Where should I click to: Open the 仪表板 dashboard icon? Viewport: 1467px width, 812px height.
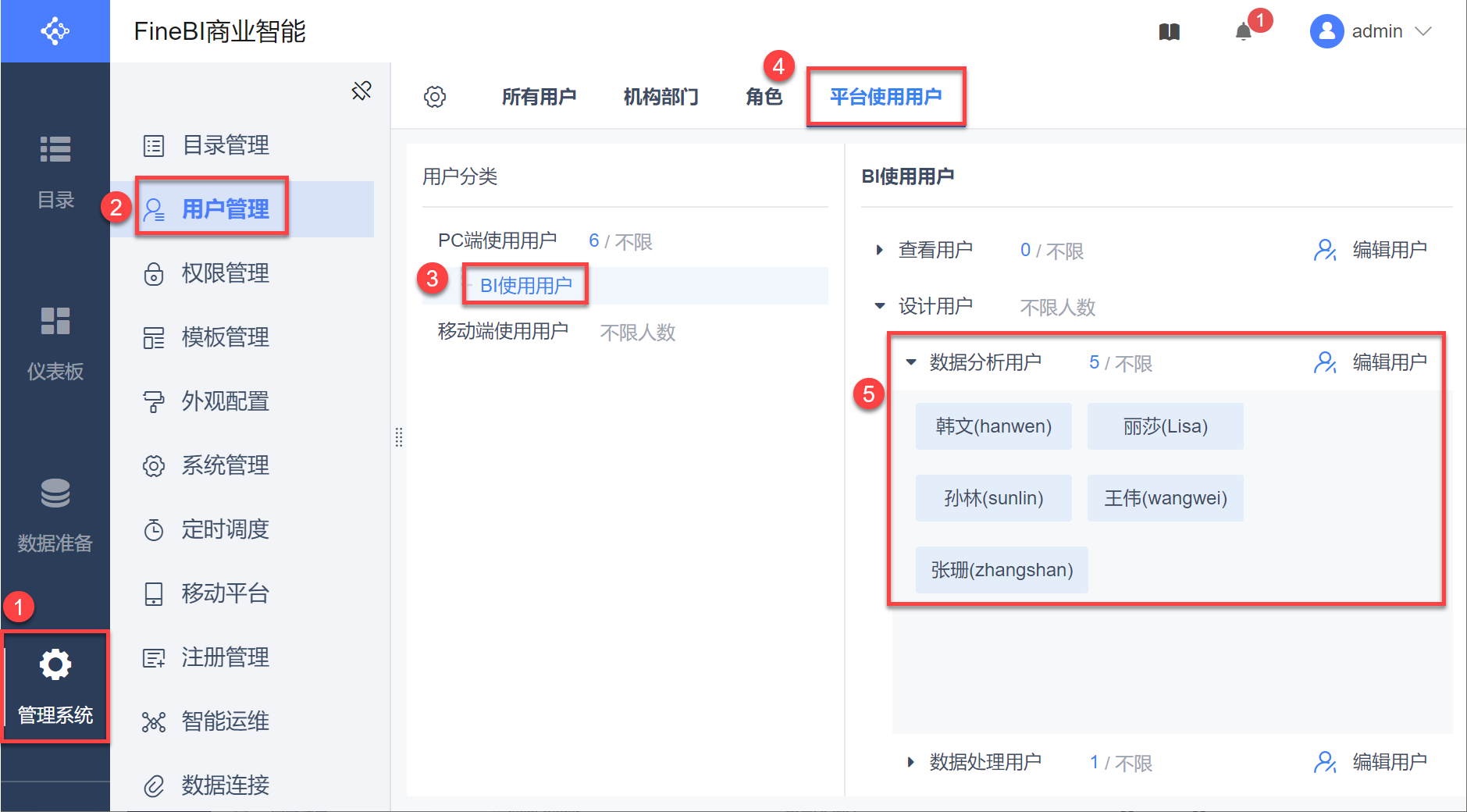tap(55, 321)
